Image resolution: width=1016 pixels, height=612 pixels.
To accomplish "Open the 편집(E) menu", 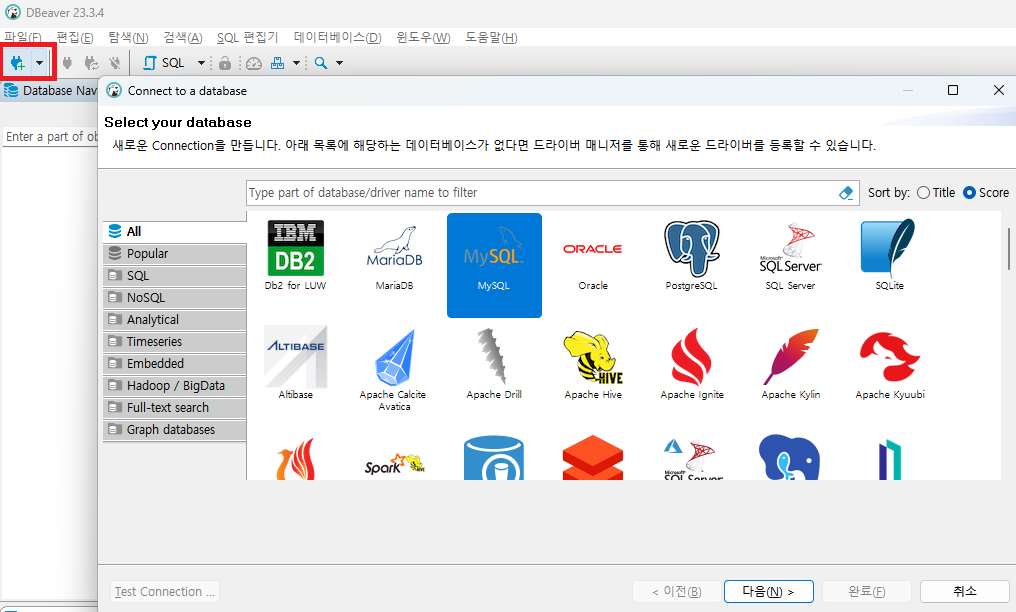I will coord(75,38).
